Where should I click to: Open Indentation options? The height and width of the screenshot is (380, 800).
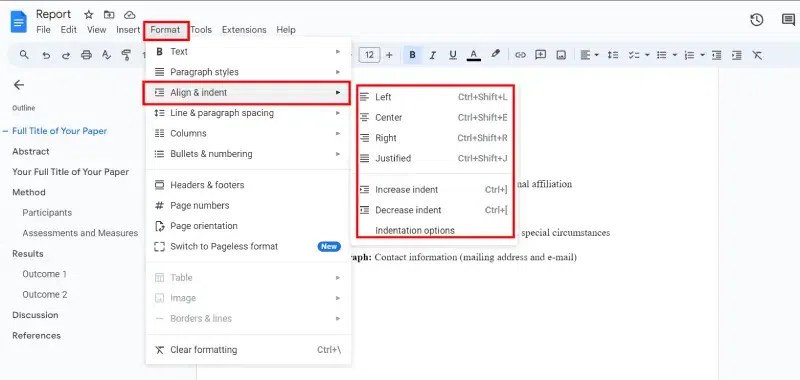[x=435, y=230]
